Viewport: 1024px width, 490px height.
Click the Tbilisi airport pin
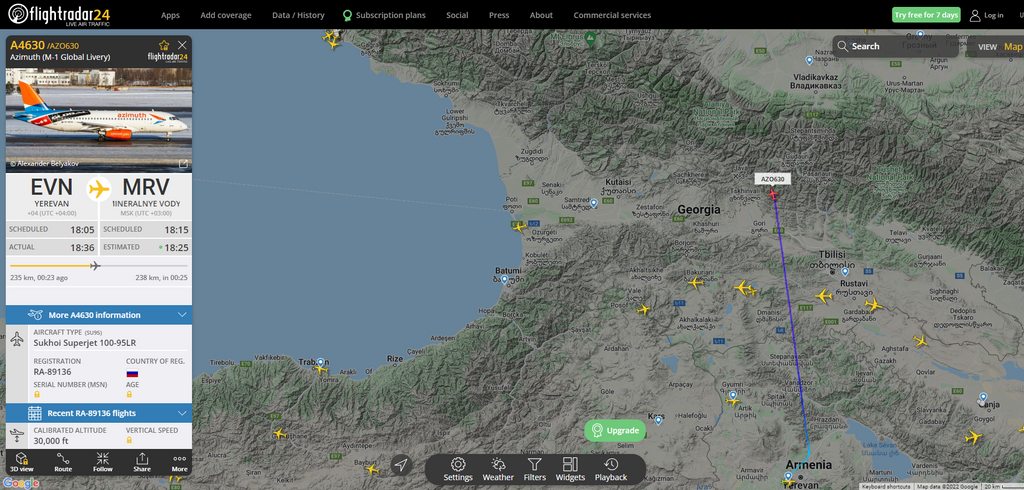[x=845, y=271]
